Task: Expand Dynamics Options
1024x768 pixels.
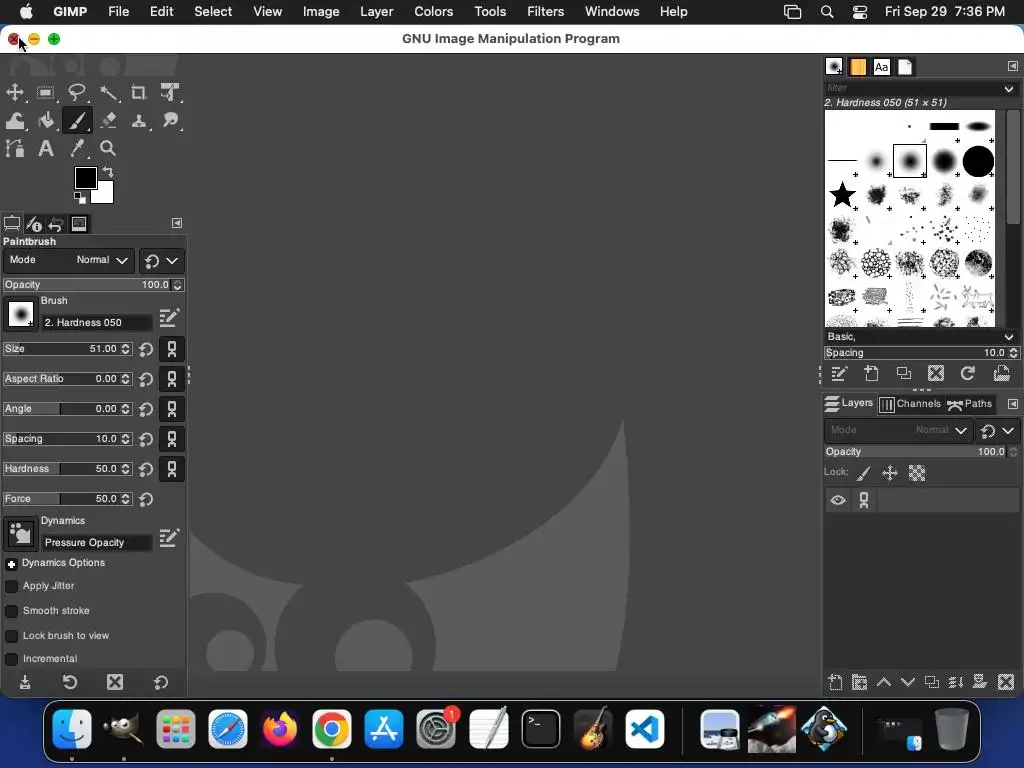Action: 11,564
